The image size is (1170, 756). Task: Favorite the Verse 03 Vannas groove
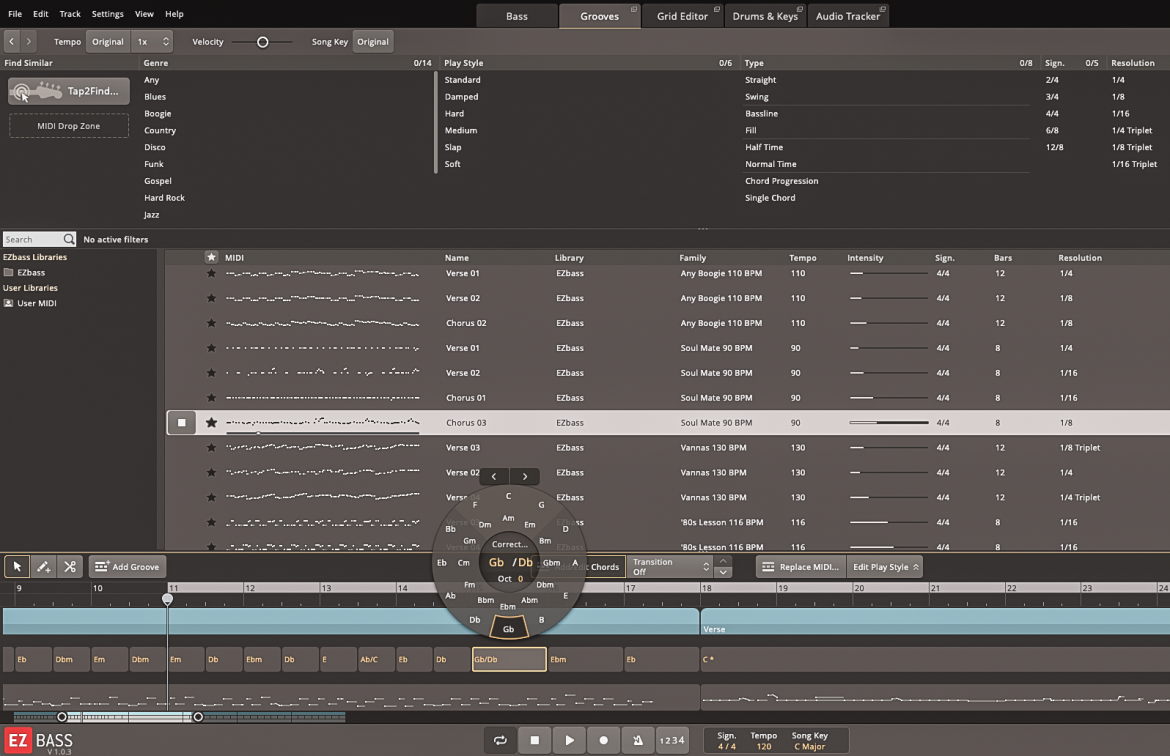211,448
